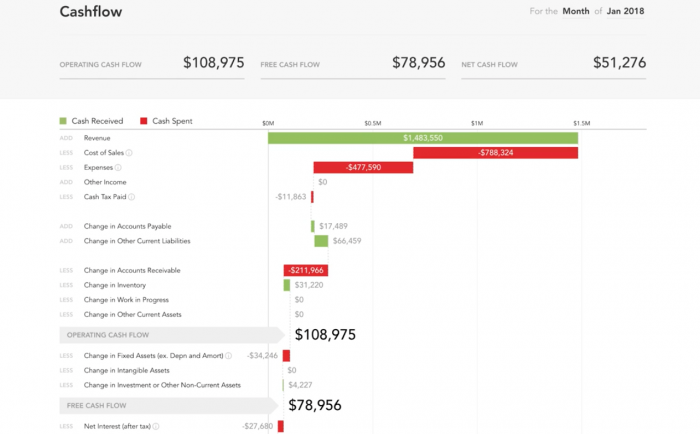The height and width of the screenshot is (434, 700).
Task: Click the Change in Other Current Liabilities bar
Action: pos(321,241)
